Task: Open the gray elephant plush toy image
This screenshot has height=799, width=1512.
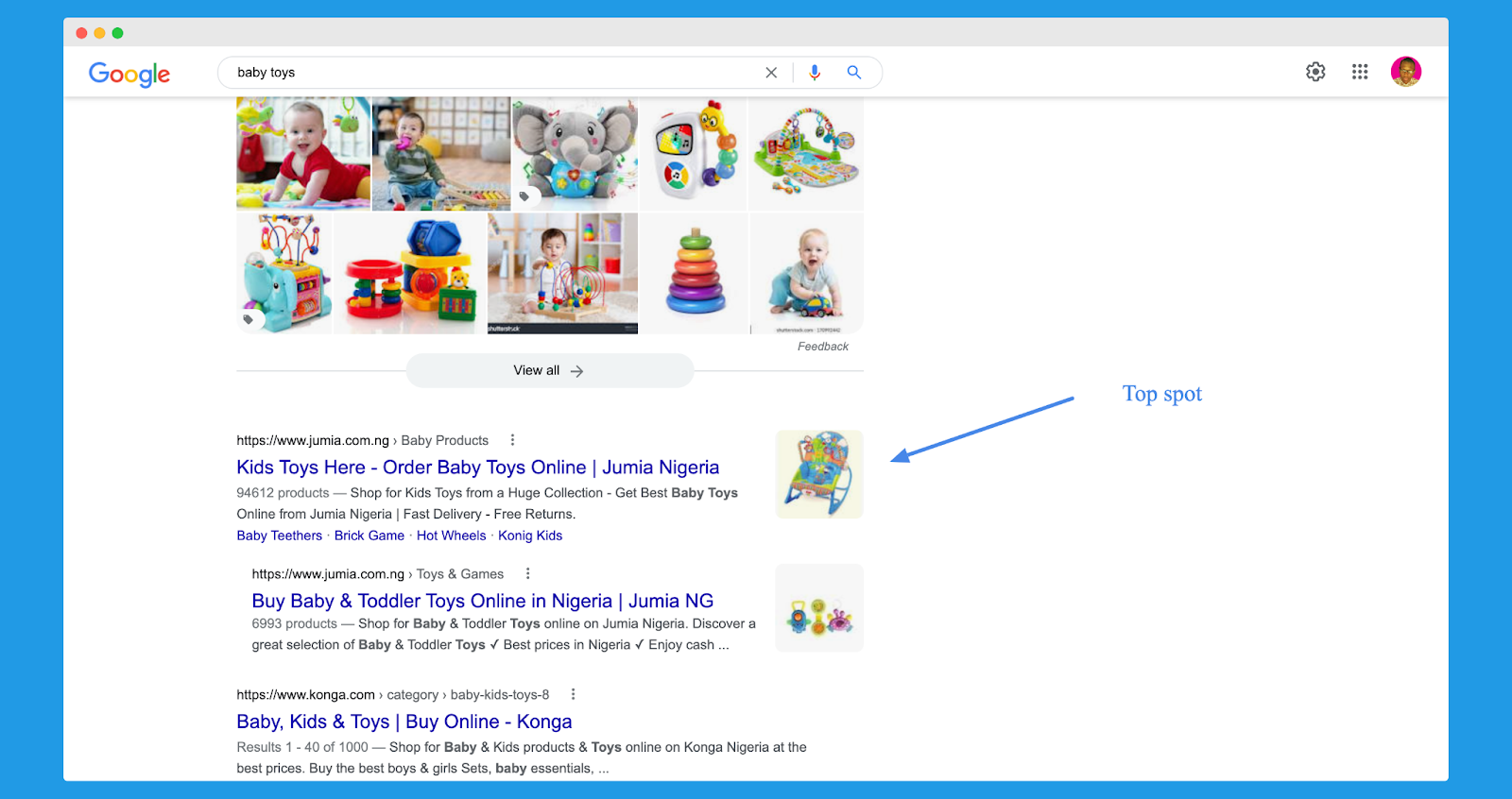Action: [575, 153]
